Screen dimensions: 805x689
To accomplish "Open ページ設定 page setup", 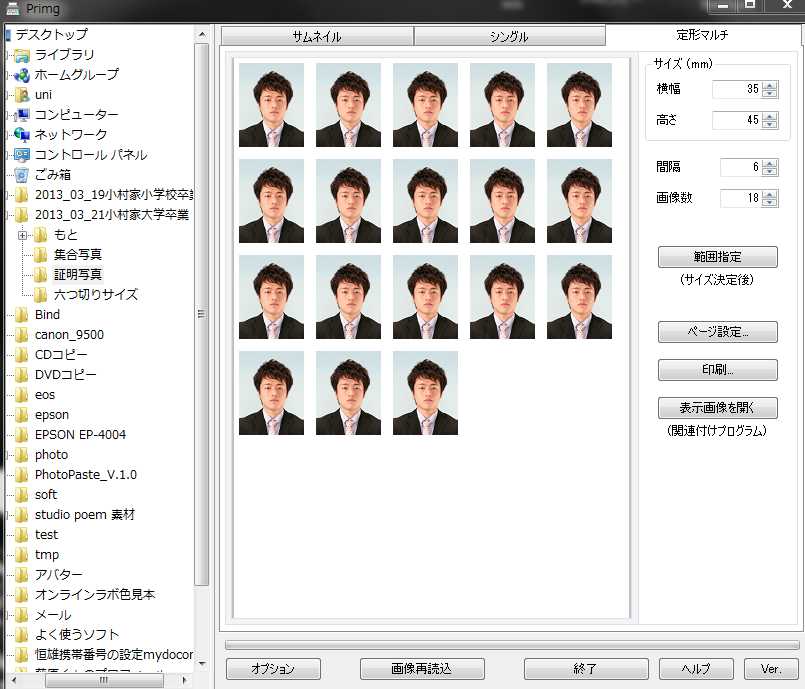I will (717, 331).
